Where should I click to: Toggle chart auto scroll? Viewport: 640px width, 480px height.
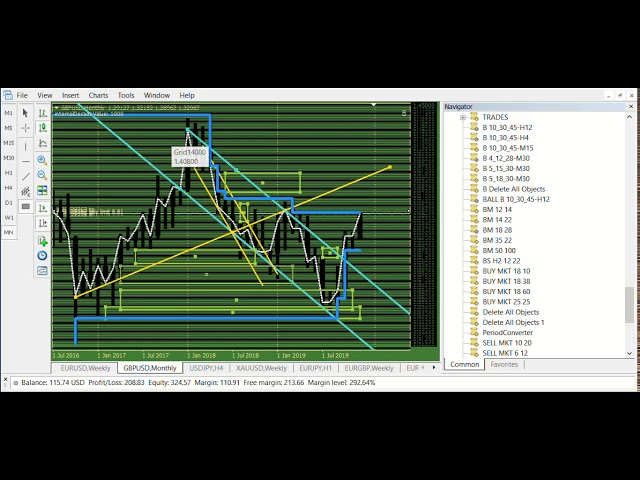pos(42,207)
